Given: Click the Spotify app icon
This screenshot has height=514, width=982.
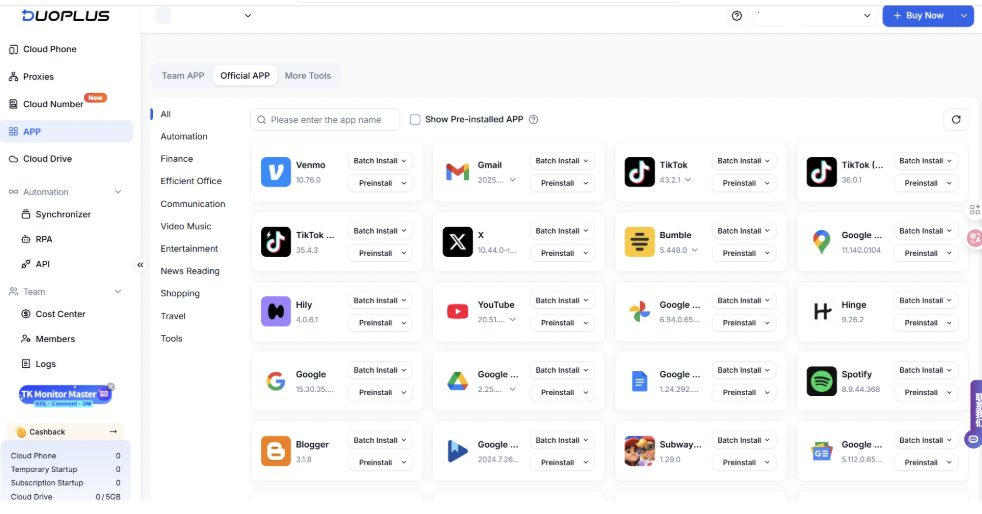Looking at the screenshot, I should pos(821,381).
